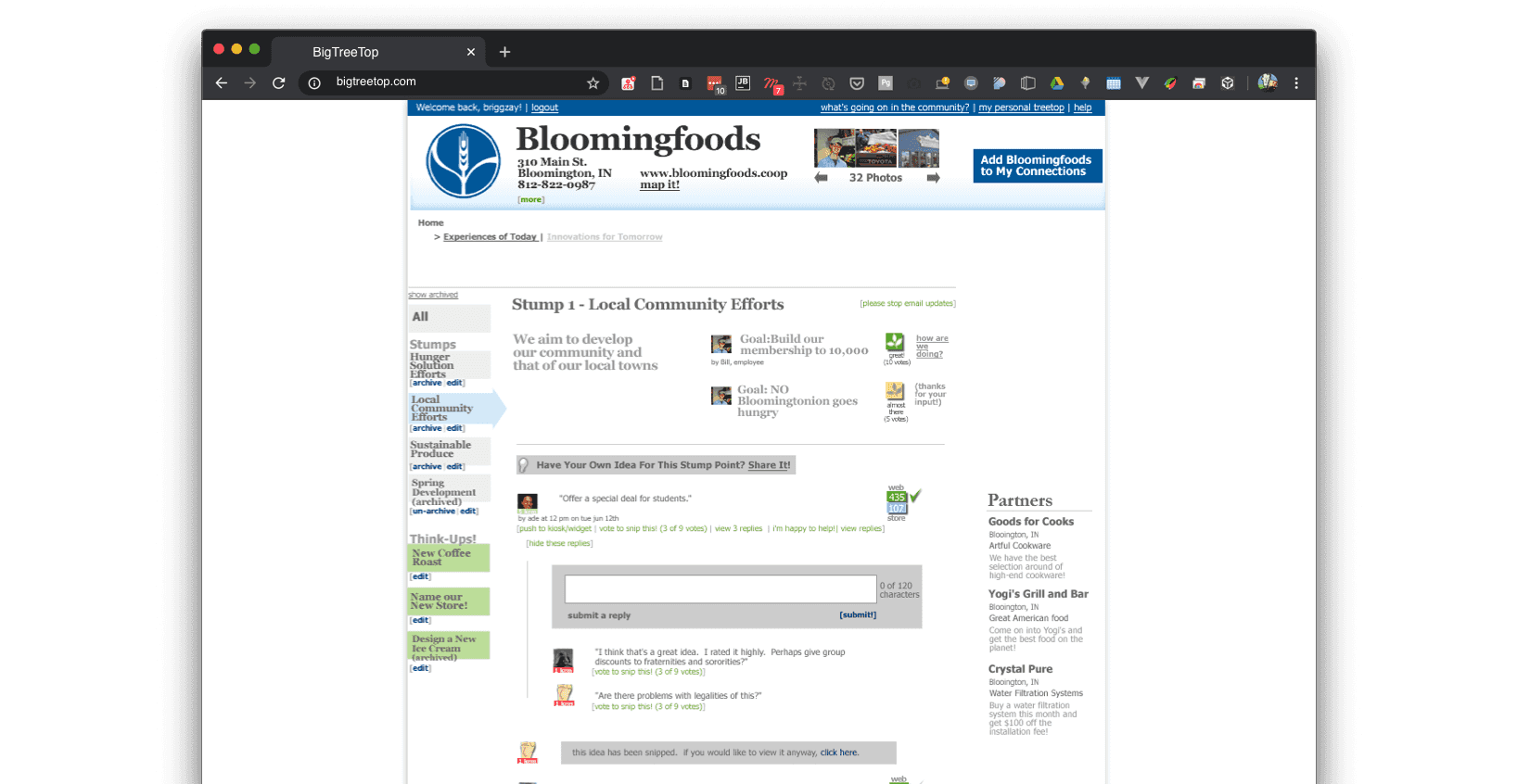Click the Home breadcrumb
This screenshot has height=784, width=1517.
click(430, 222)
